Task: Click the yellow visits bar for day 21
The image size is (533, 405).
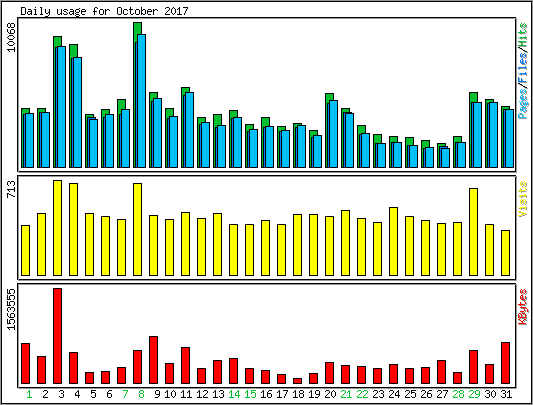Action: (x=345, y=243)
